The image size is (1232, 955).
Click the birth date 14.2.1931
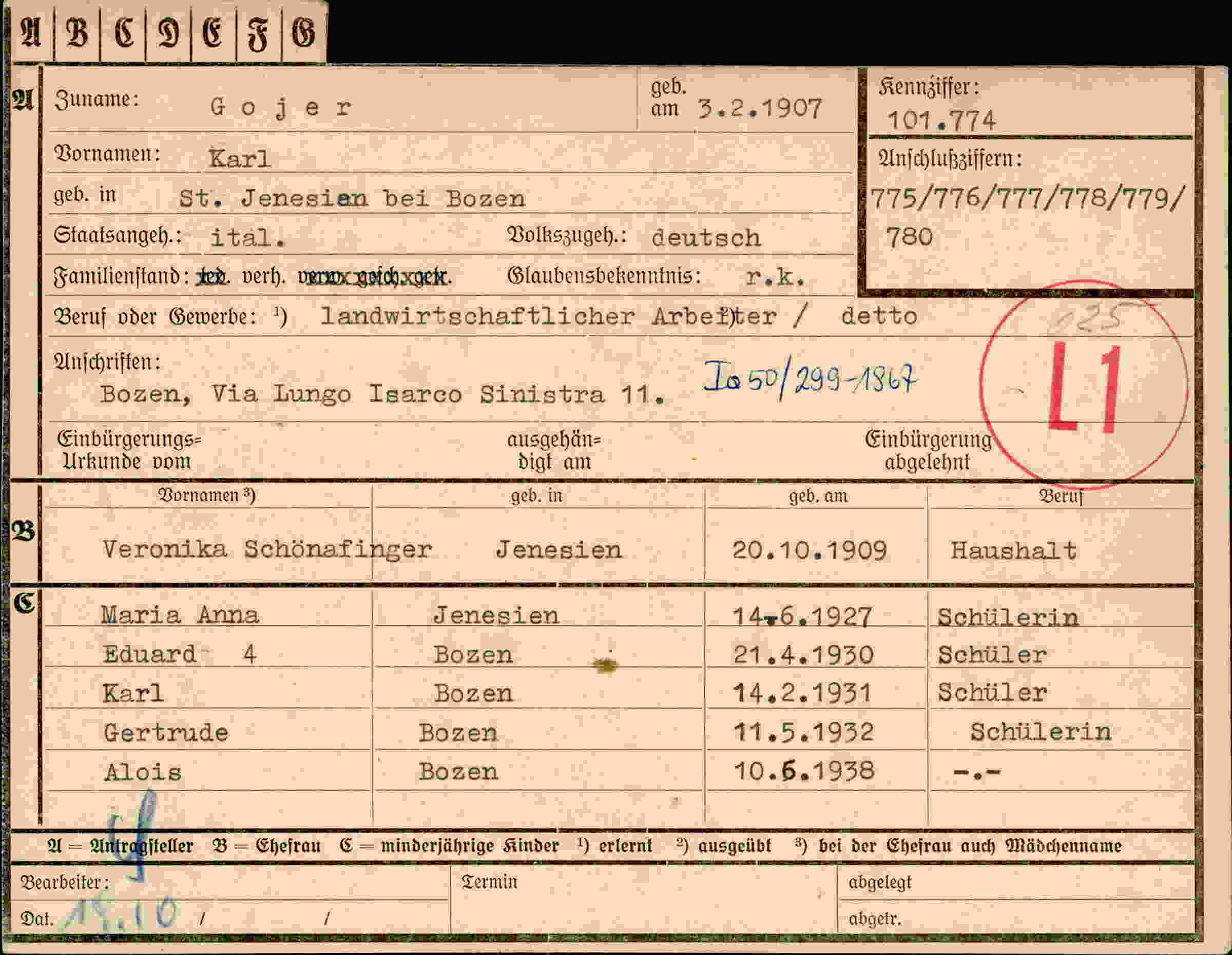point(802,693)
